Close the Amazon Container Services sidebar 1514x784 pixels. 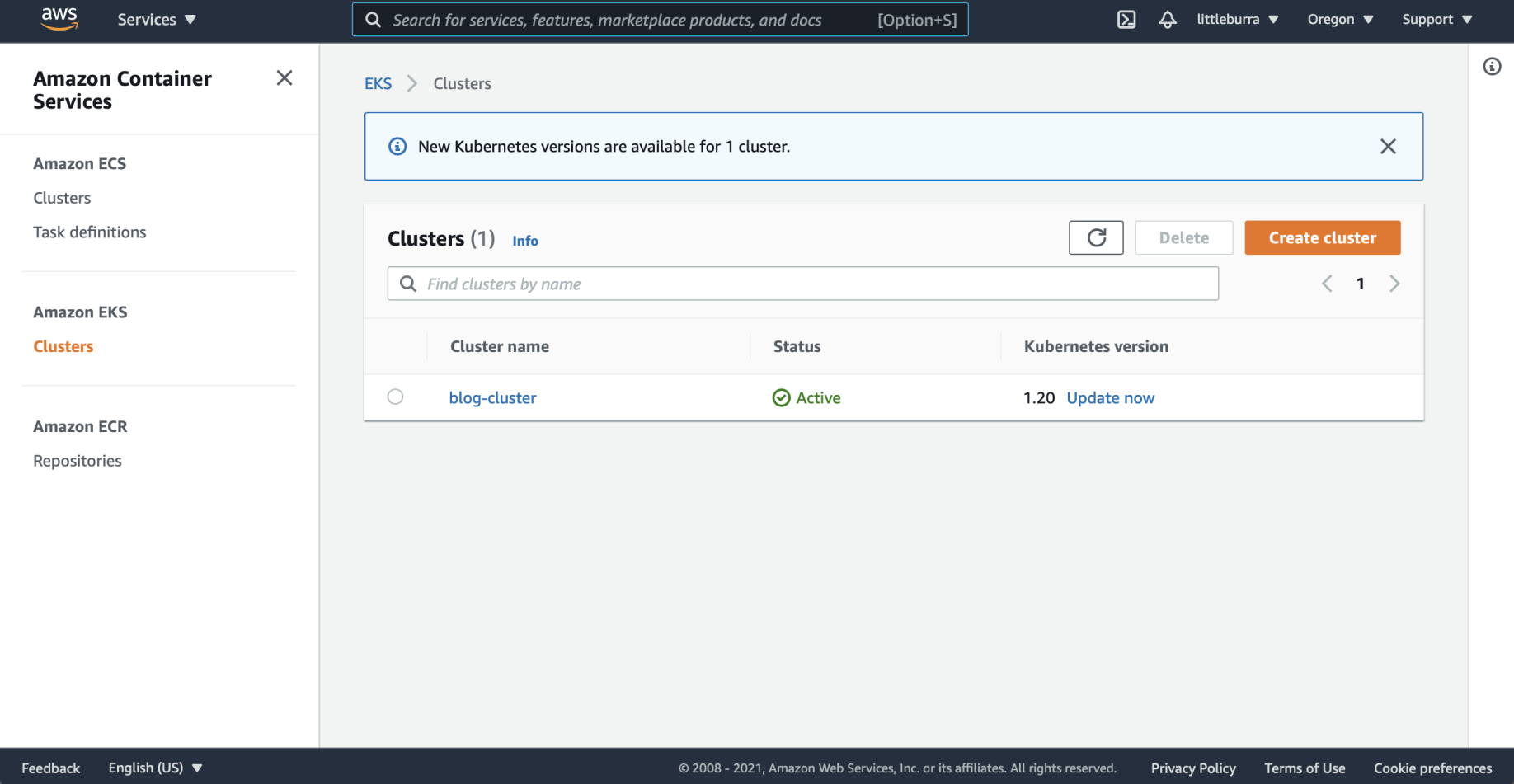[x=284, y=78]
